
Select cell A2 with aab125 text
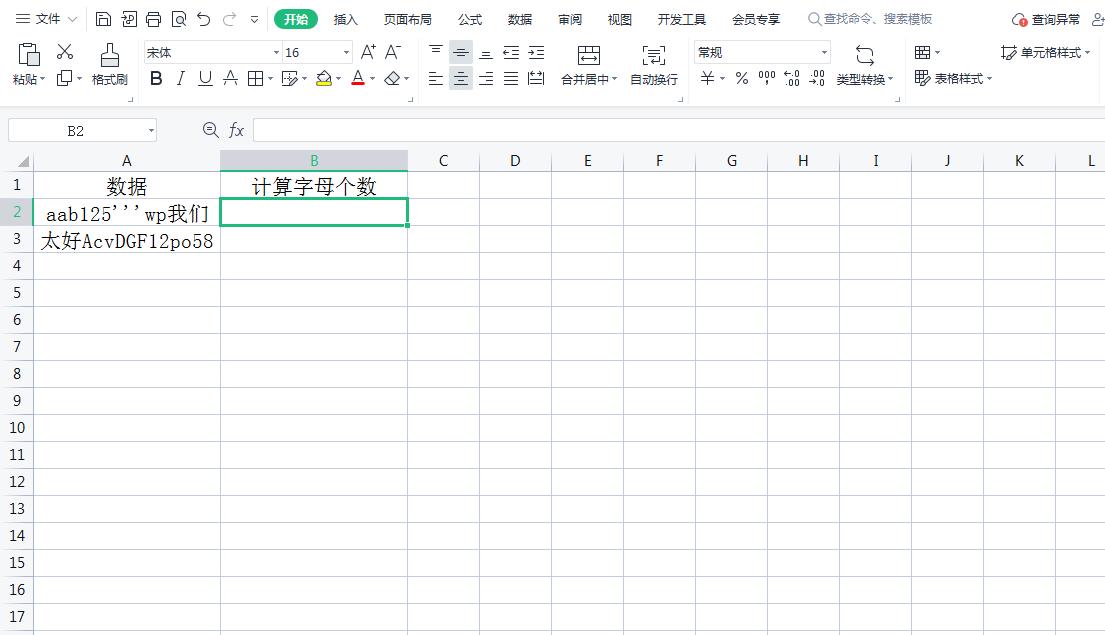pyautogui.click(x=127, y=212)
